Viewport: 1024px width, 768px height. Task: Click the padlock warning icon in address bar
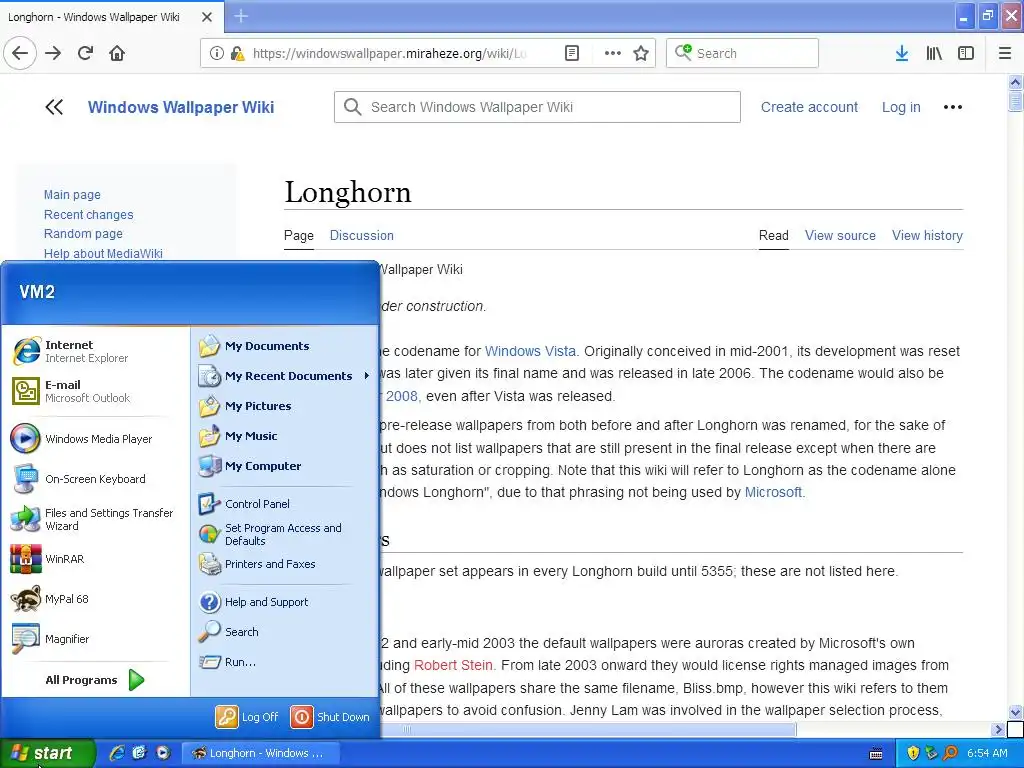238,54
